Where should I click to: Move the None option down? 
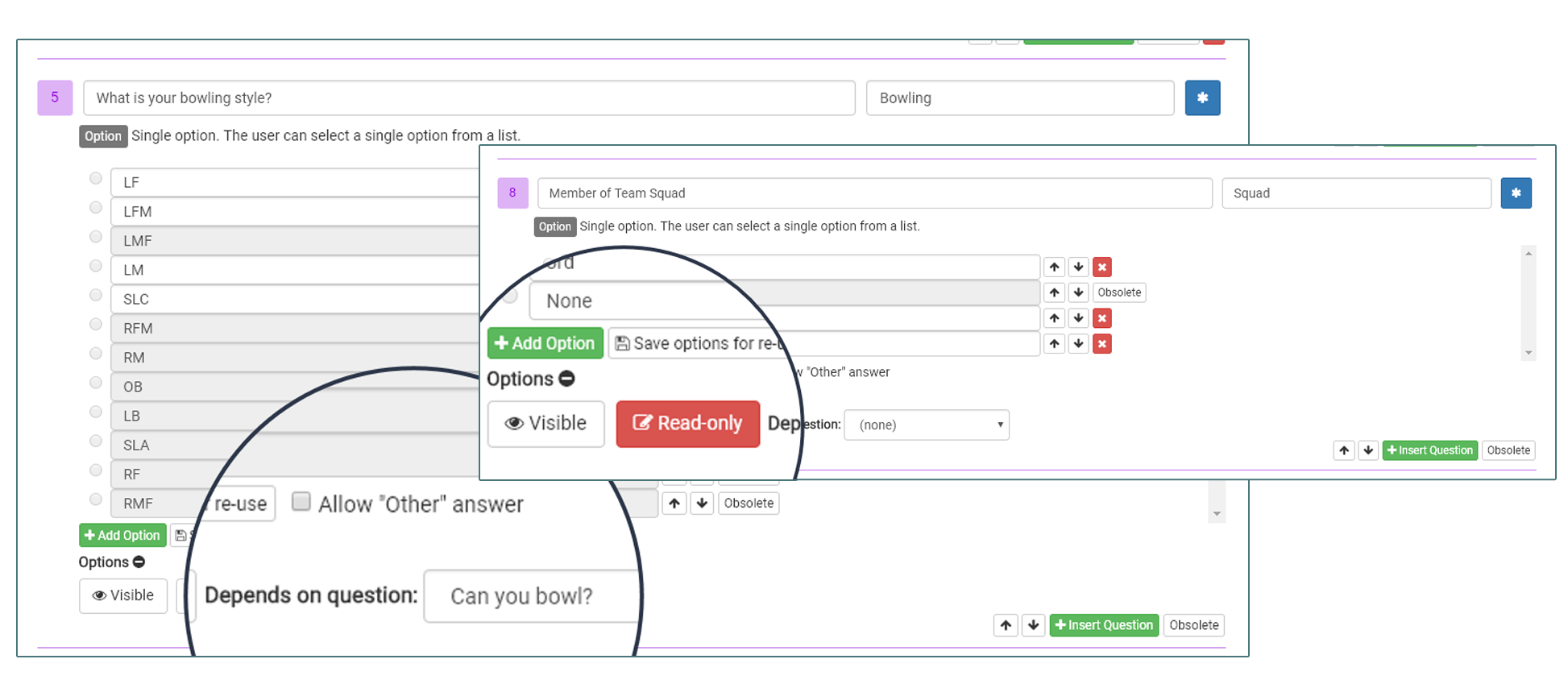point(1078,293)
